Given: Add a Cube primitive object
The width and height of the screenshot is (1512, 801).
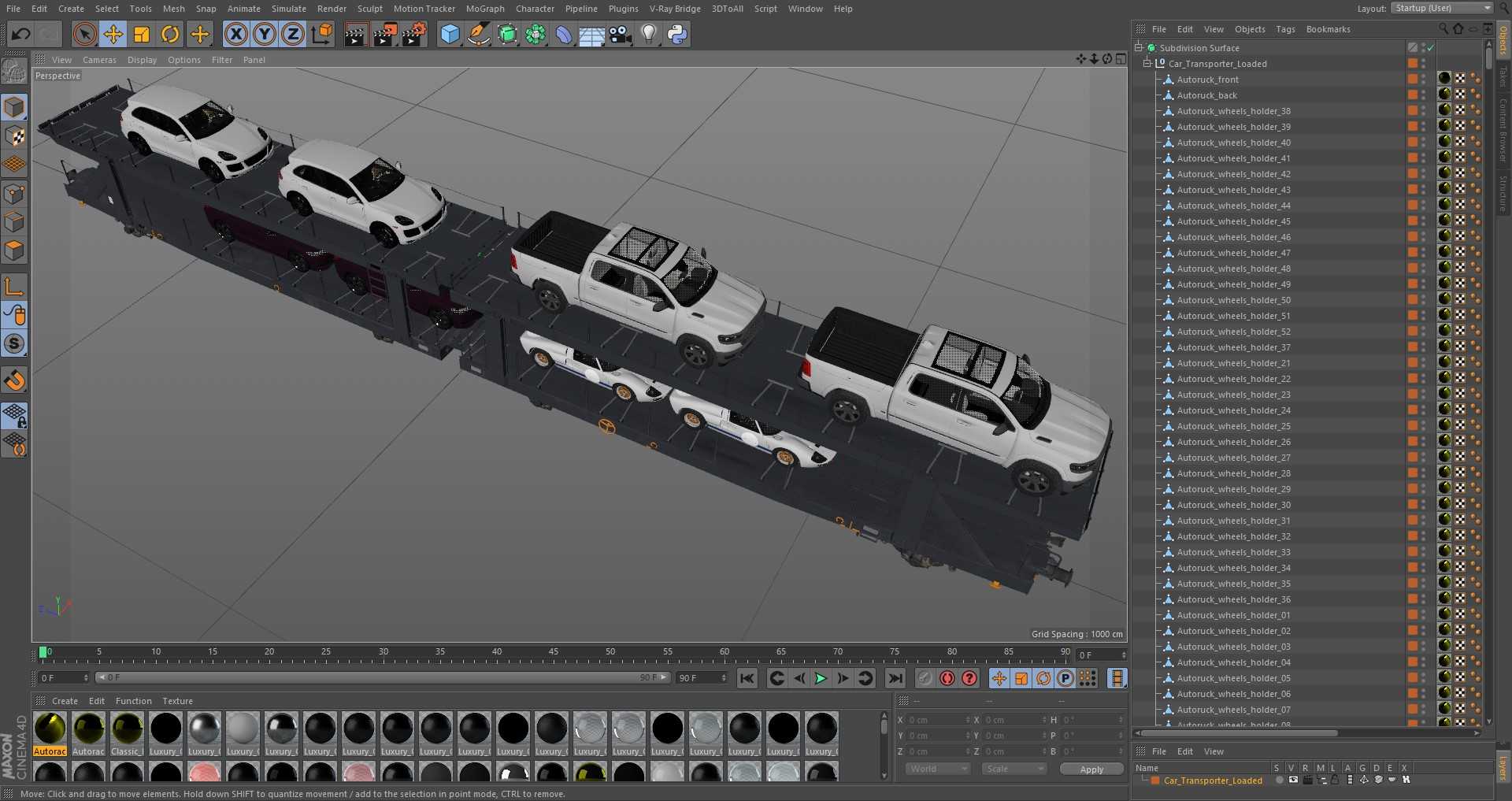Looking at the screenshot, I should 450,34.
